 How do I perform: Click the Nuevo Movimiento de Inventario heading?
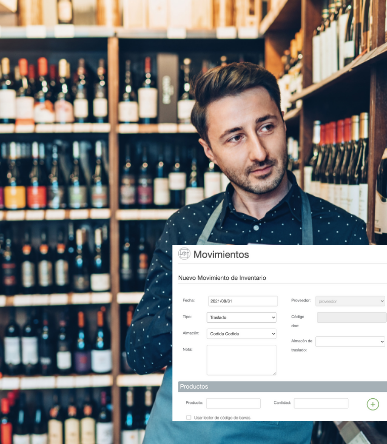coord(222,278)
